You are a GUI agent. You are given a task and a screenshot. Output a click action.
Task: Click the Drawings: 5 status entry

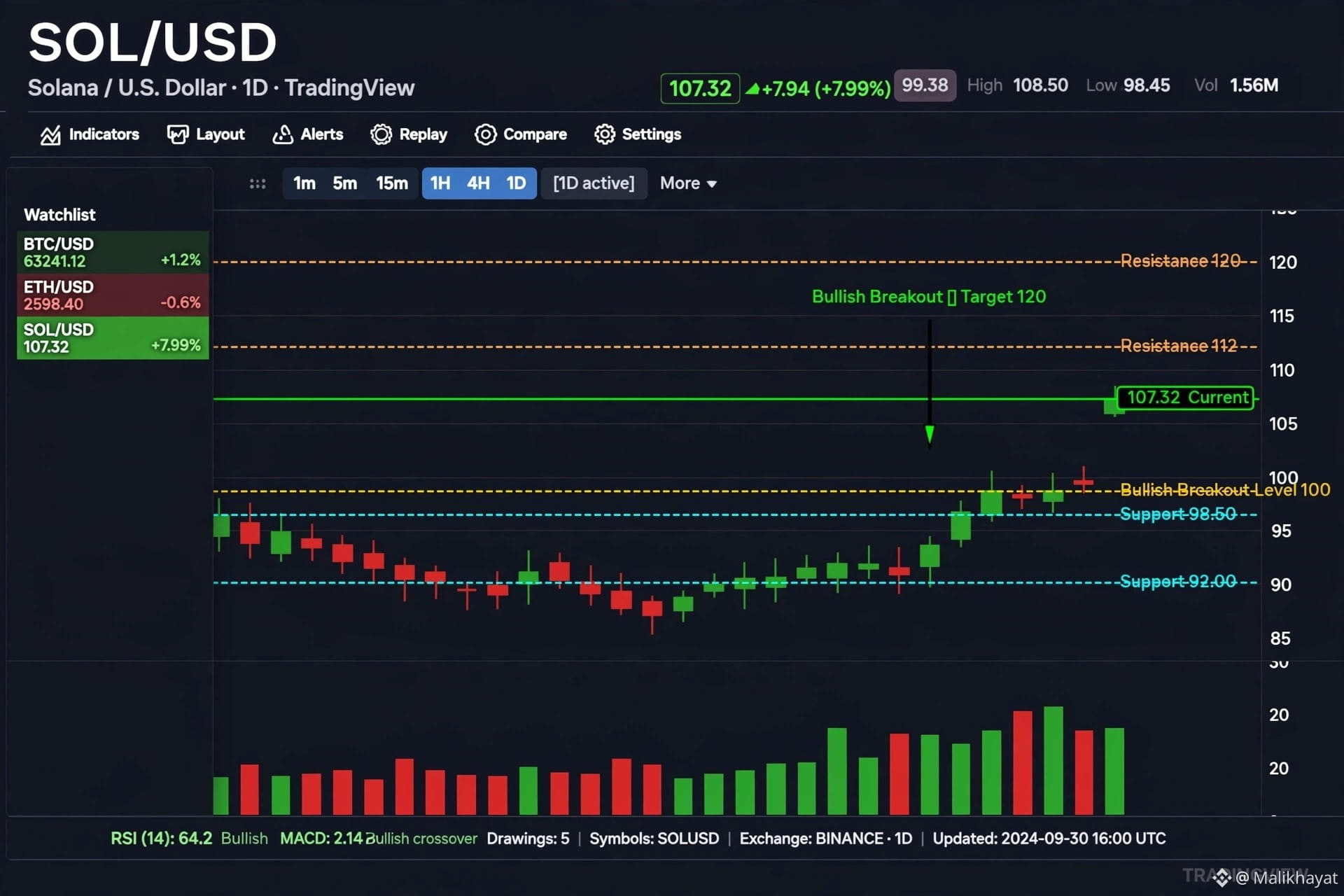(528, 839)
